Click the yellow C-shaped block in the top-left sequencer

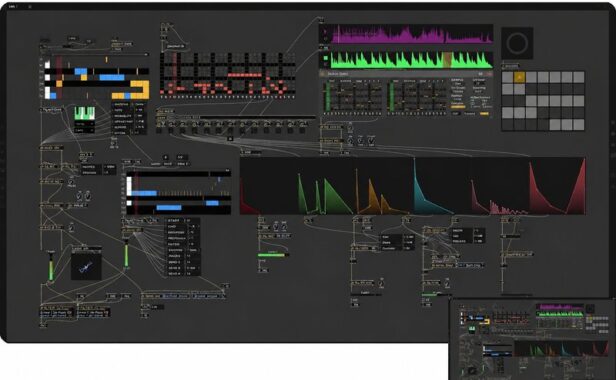pyautogui.click(x=140, y=90)
